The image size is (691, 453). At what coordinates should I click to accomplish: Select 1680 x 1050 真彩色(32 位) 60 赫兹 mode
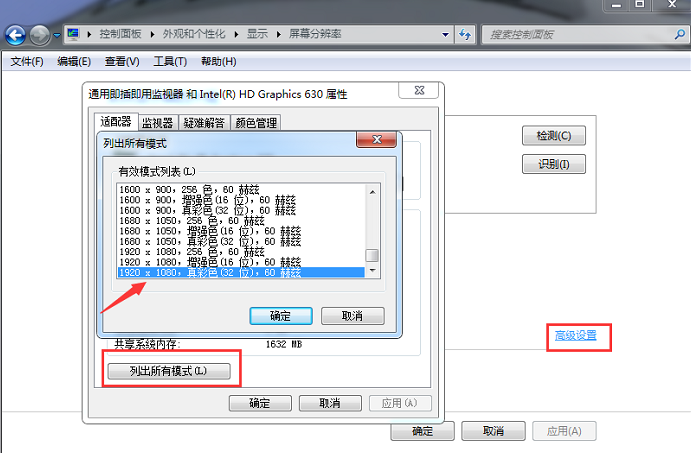coord(210,241)
